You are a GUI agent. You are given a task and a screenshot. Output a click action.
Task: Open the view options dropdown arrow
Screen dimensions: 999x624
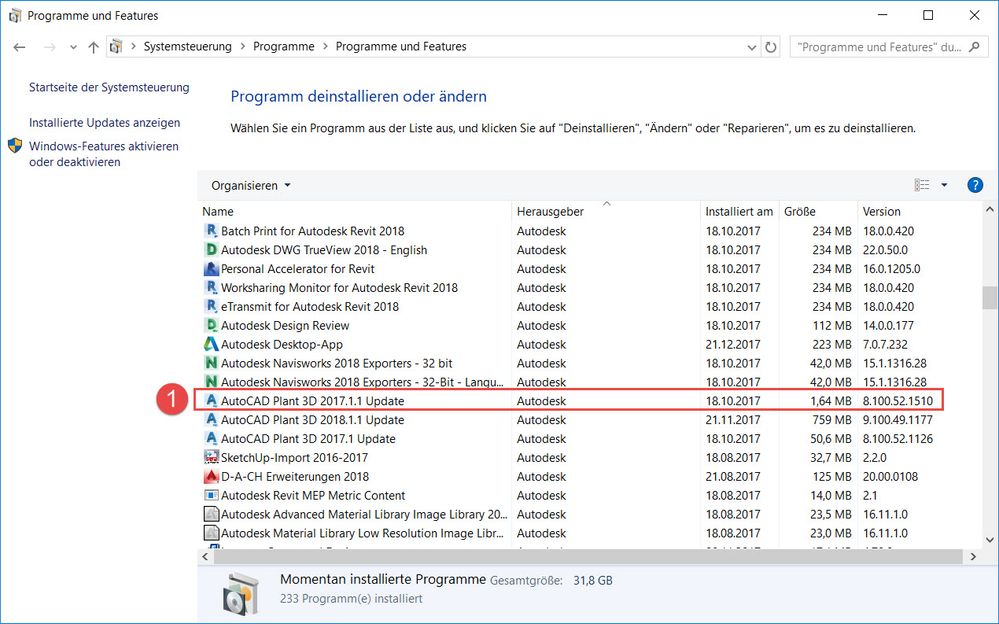pos(944,185)
